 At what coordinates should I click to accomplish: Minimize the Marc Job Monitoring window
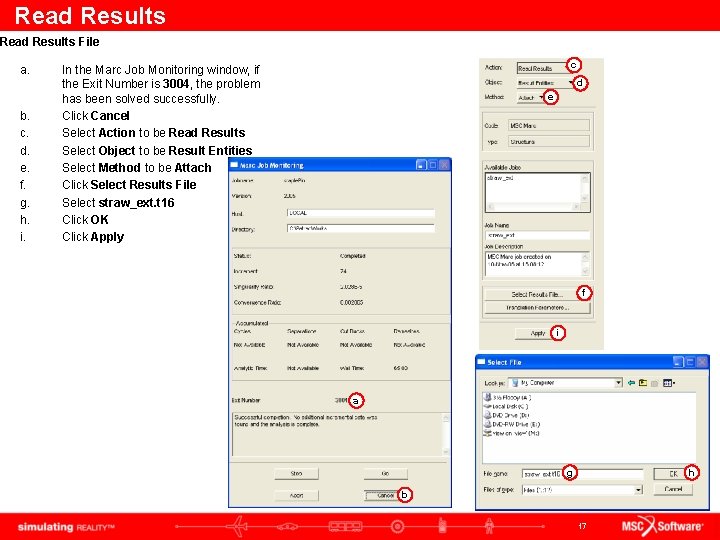(x=421, y=165)
